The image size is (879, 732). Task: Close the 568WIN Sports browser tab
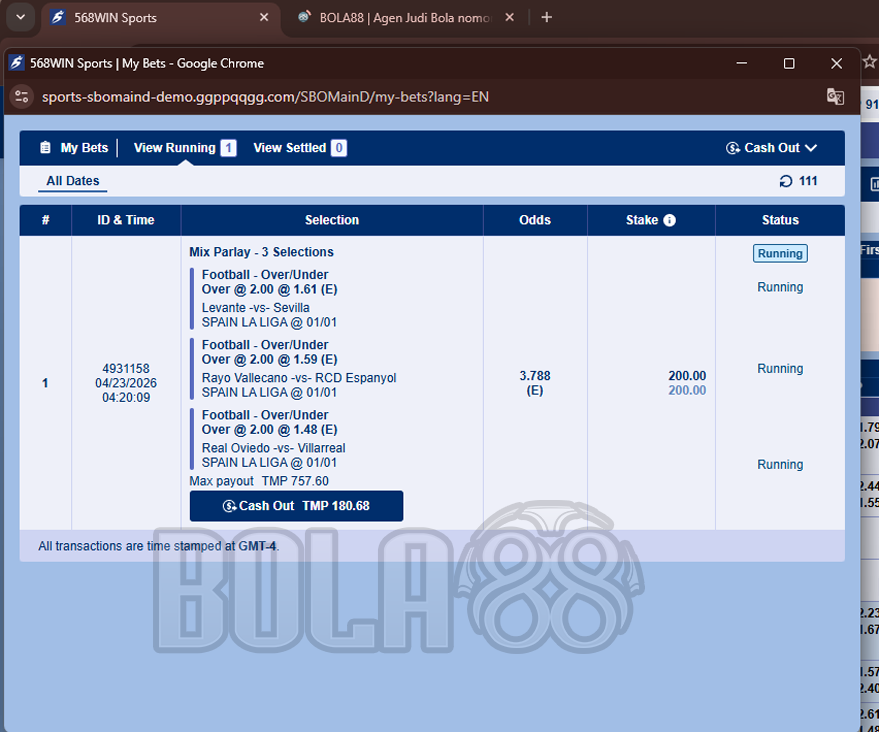point(263,17)
